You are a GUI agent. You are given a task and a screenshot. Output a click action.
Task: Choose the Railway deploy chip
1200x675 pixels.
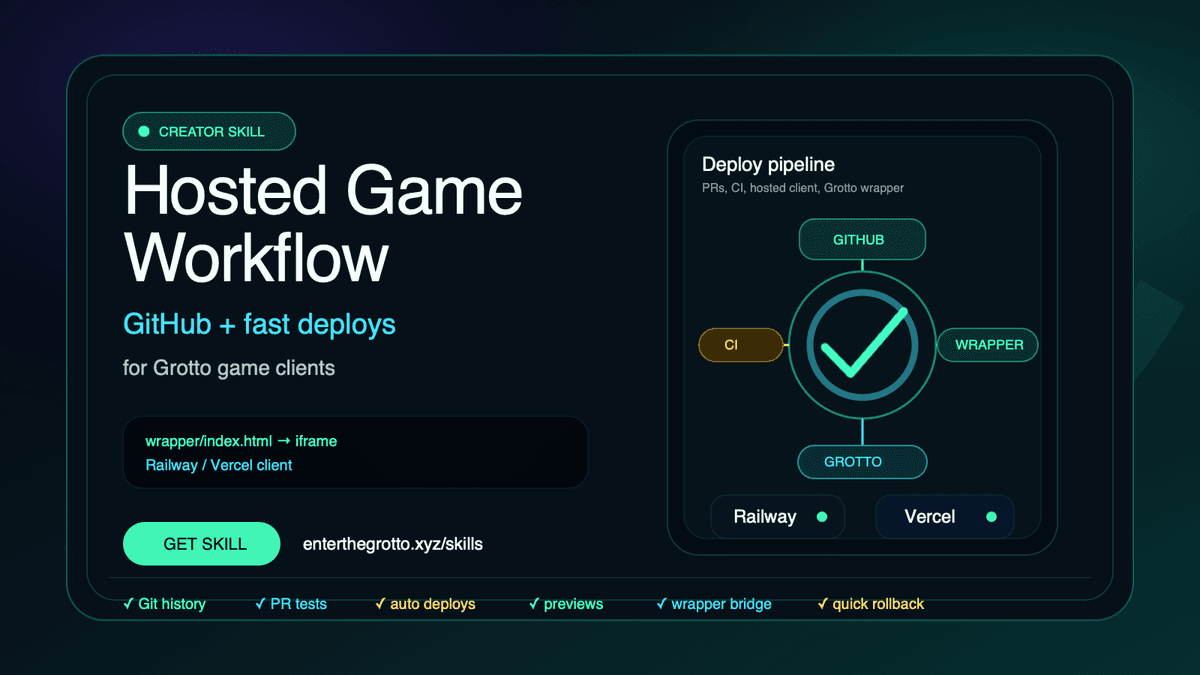pyautogui.click(x=778, y=517)
